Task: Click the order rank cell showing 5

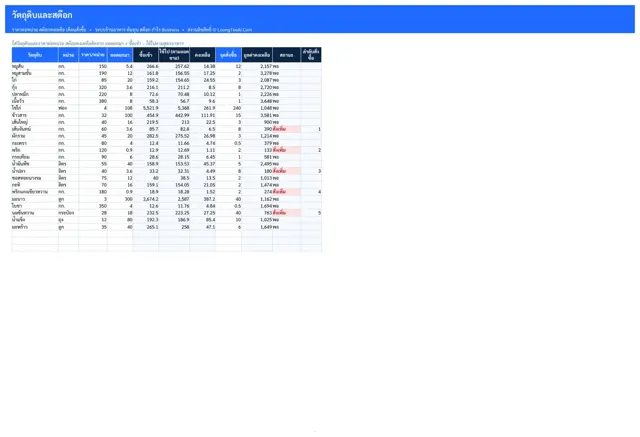Action: (311, 213)
